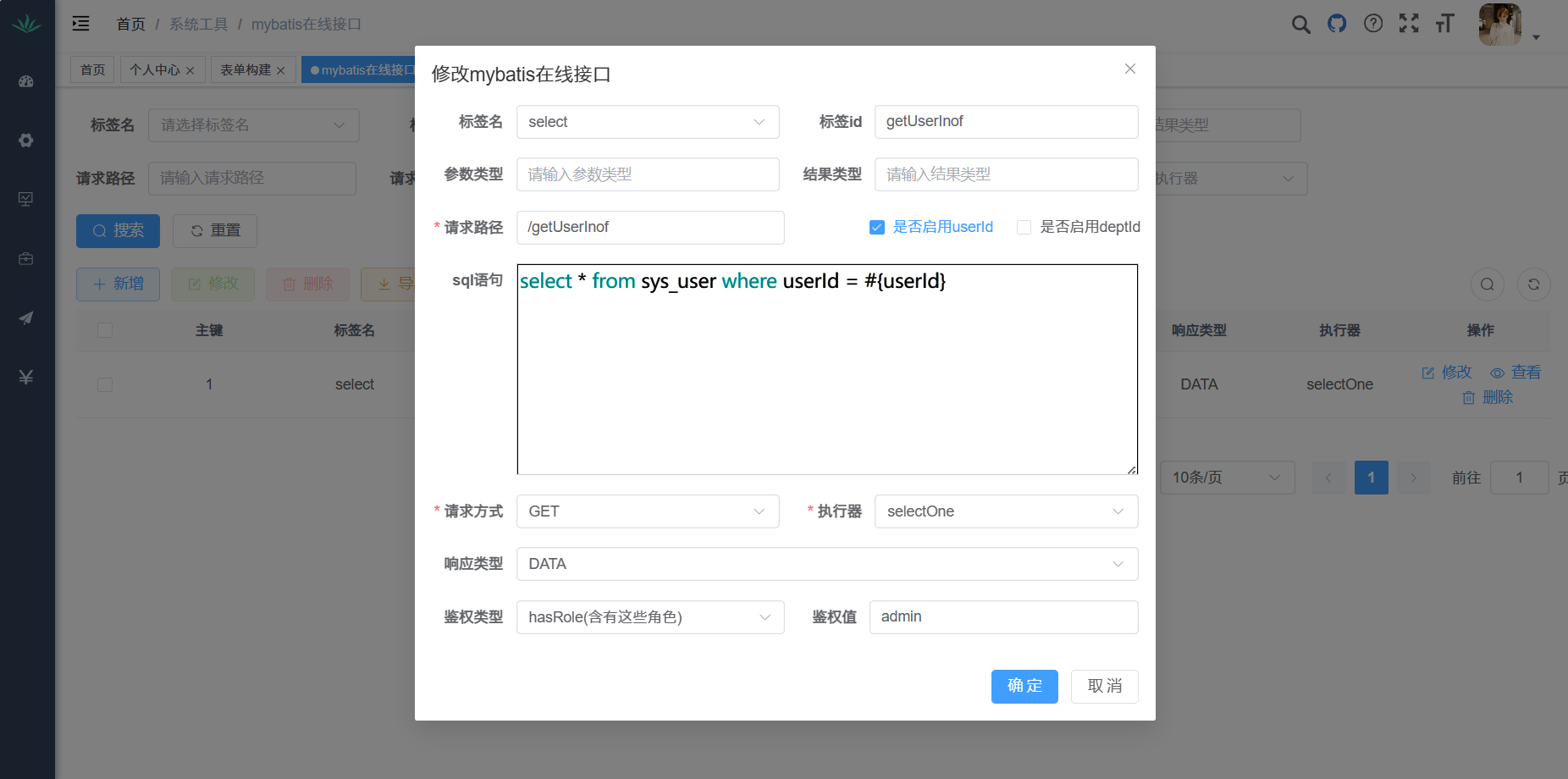Image resolution: width=1568 pixels, height=779 pixels.
Task: Expand the 请求方式 GET dropdown
Action: point(648,511)
